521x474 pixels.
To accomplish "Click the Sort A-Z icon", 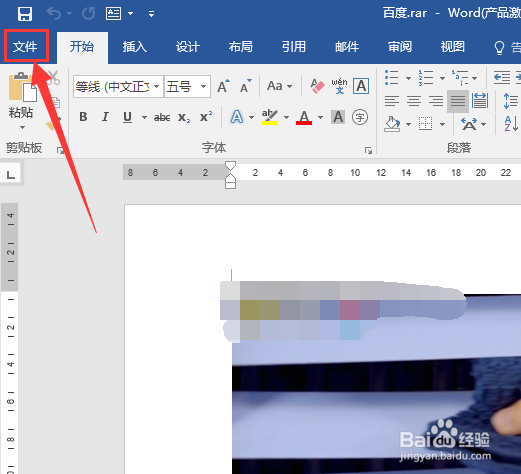I will pos(511,124).
